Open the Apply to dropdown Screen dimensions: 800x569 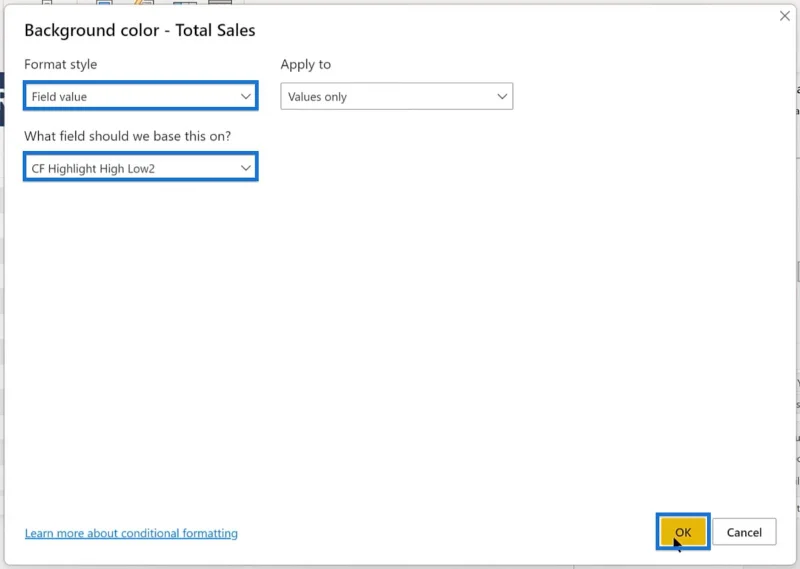tap(396, 96)
